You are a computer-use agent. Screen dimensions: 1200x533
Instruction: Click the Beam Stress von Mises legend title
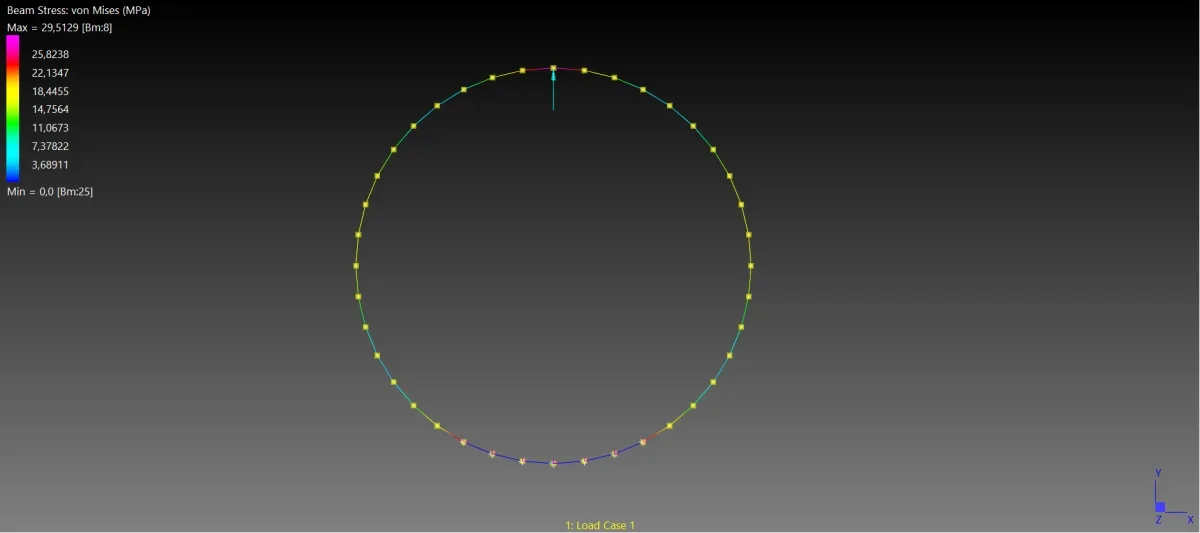[79, 11]
